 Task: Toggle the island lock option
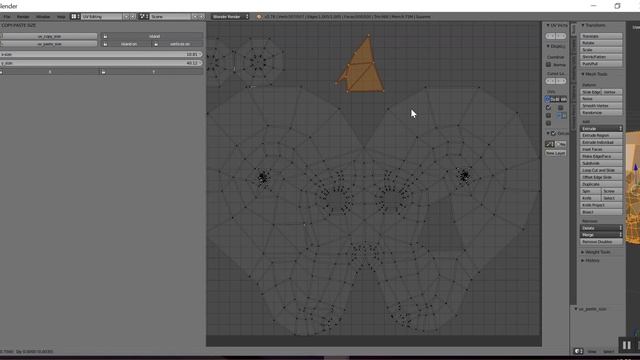pos(152,36)
